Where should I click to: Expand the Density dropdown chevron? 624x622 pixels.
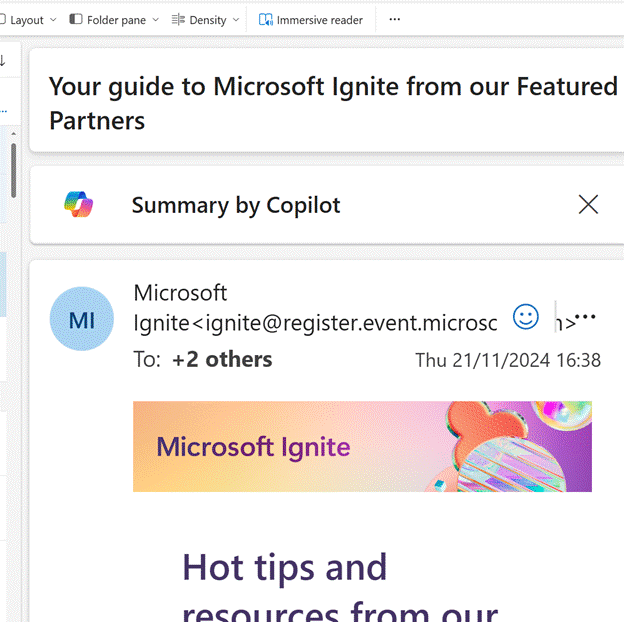(x=236, y=20)
